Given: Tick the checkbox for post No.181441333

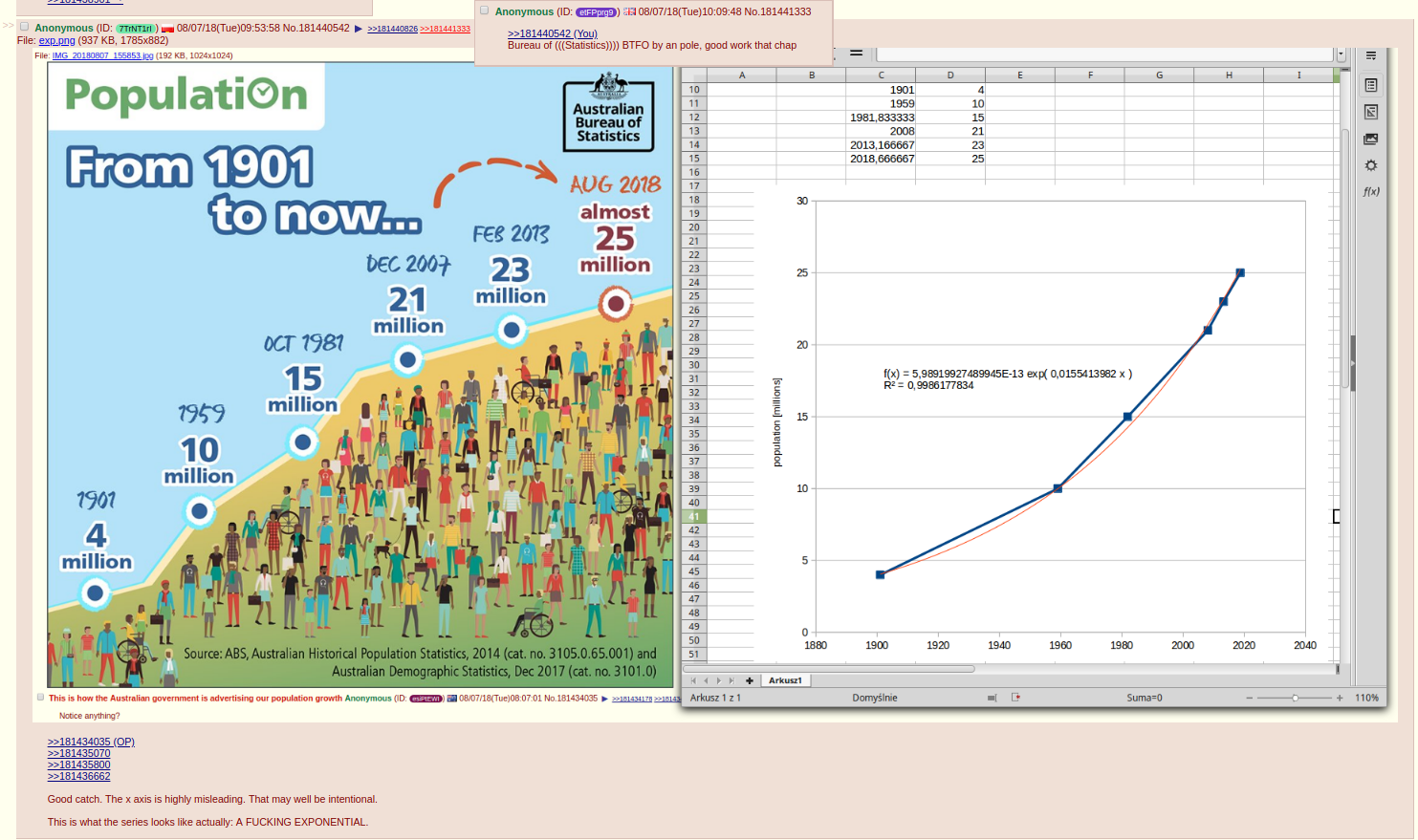Looking at the screenshot, I should tap(484, 11).
